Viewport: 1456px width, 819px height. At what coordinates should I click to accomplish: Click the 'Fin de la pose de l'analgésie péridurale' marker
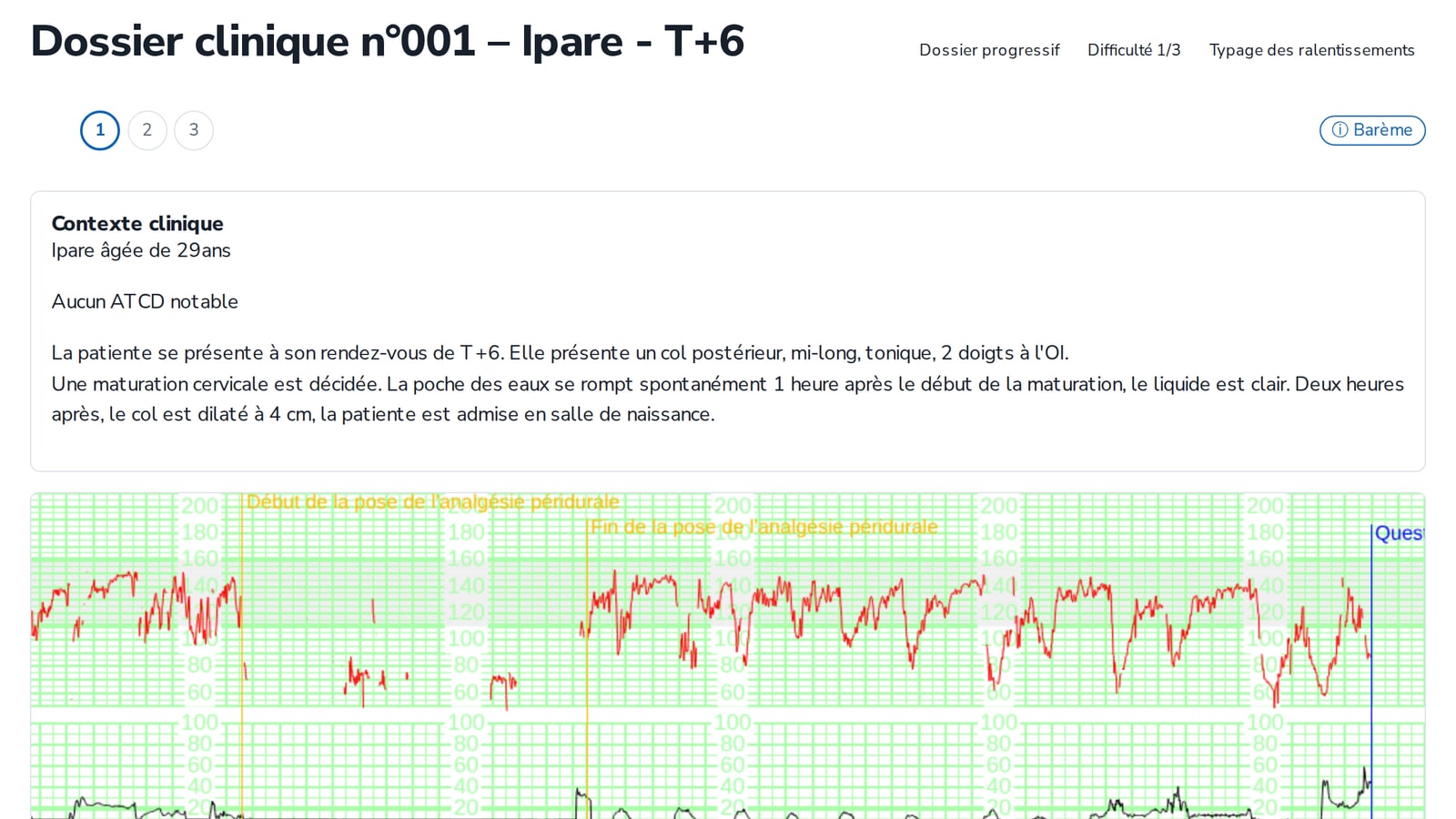pos(763,526)
